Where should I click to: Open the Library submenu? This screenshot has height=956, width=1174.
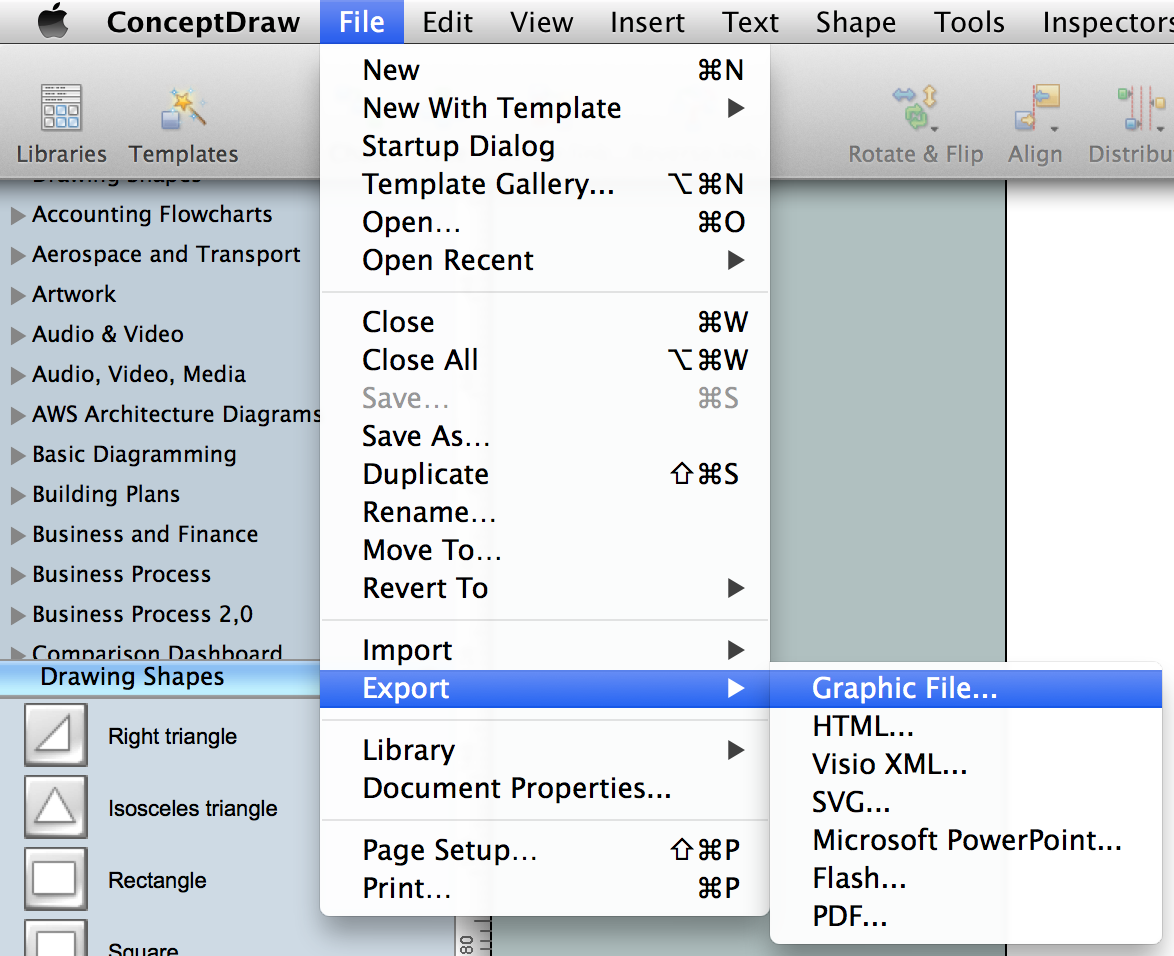544,750
